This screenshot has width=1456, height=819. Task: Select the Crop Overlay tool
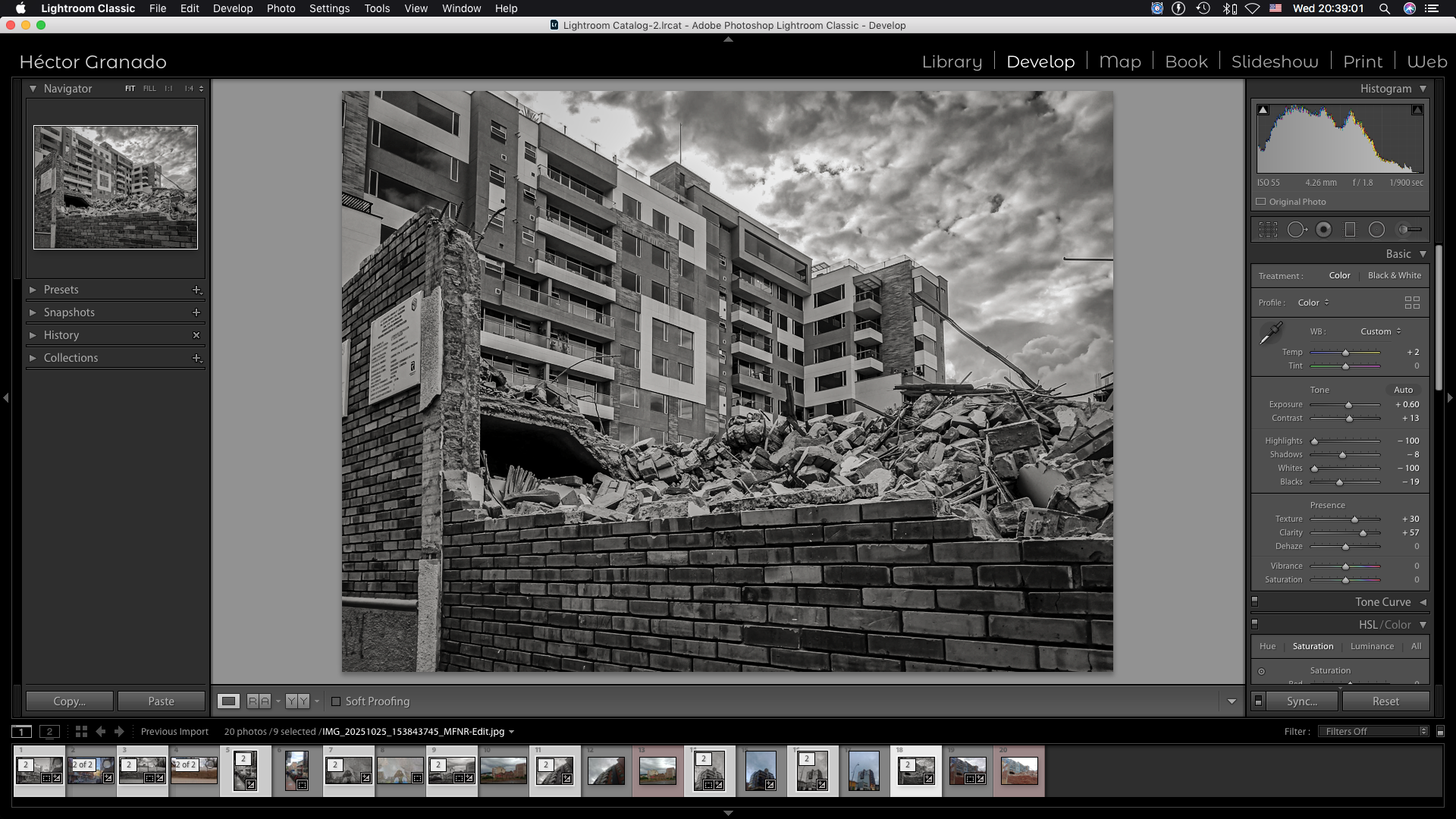click(x=1268, y=230)
